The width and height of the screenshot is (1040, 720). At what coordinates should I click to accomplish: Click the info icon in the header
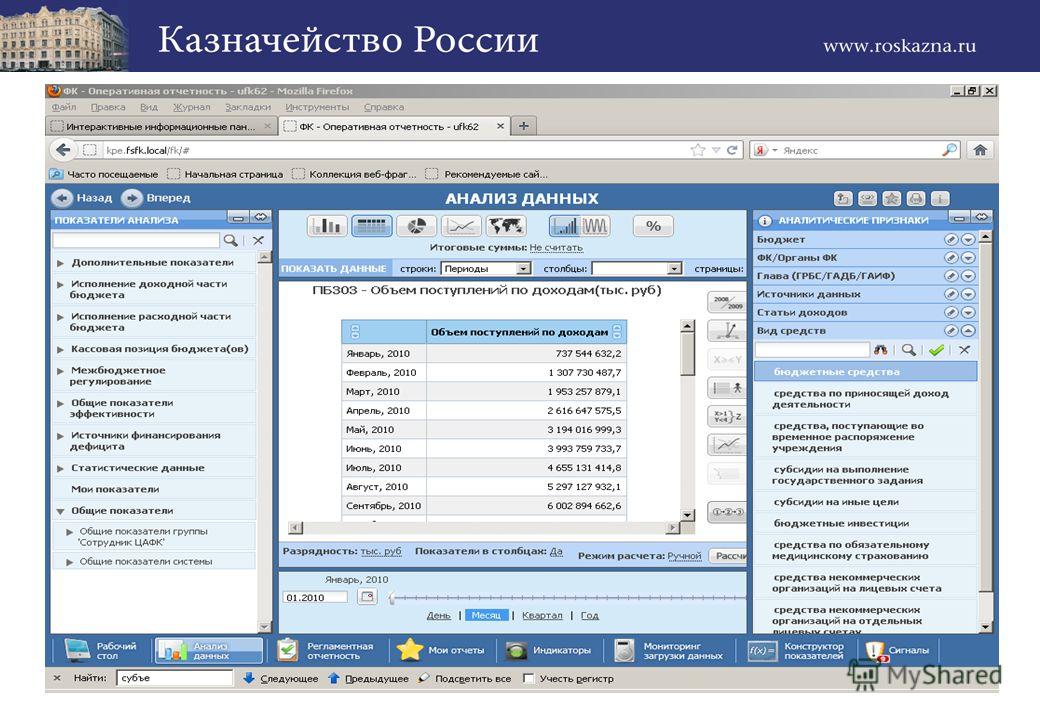(x=940, y=198)
